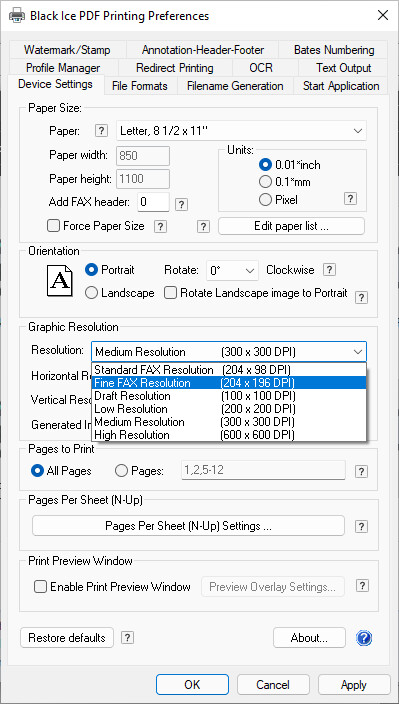Screen dimensions: 399x704
Task: Click the Restore defaults button
Action: (x=67, y=638)
